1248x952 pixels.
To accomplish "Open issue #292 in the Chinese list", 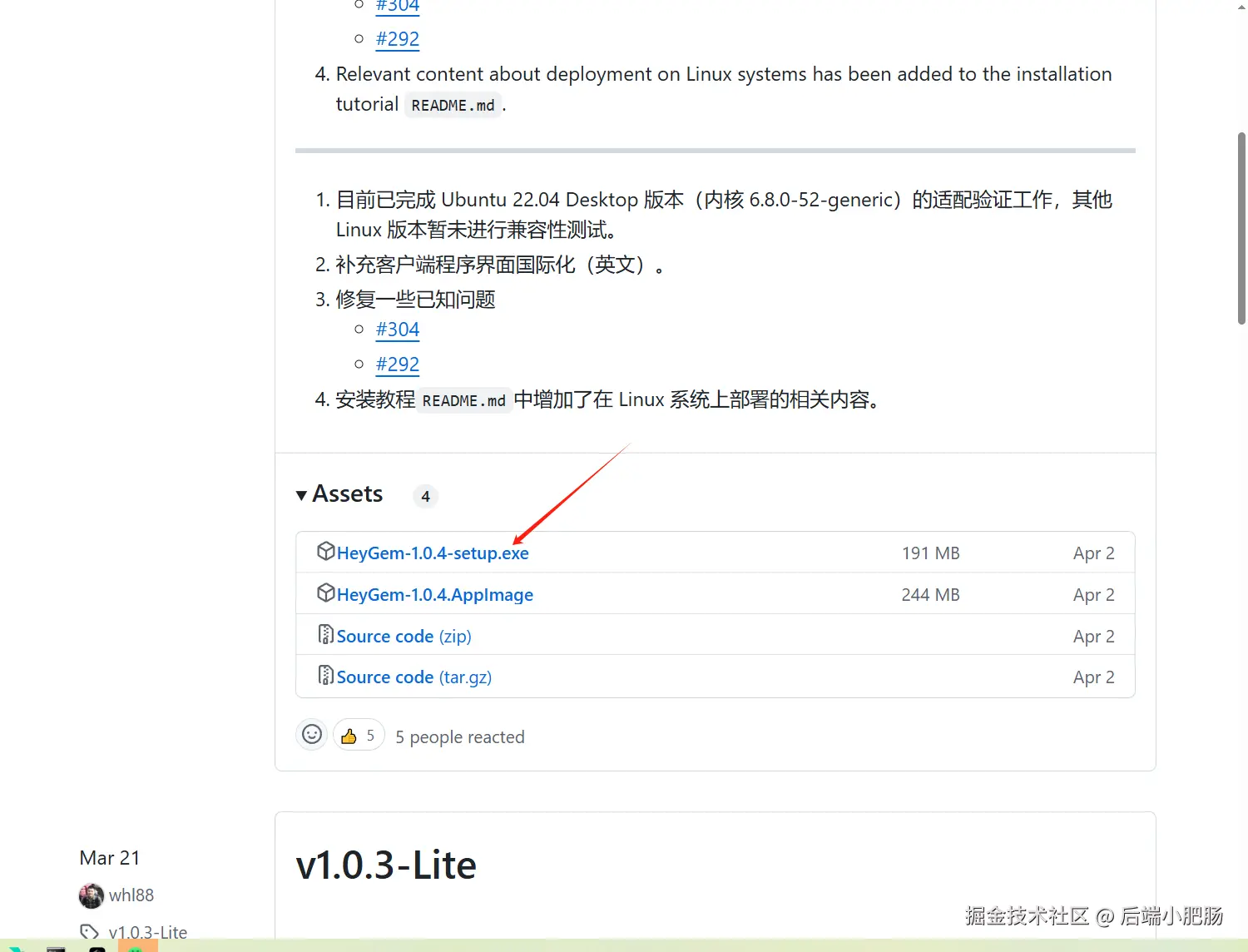I will click(x=398, y=364).
